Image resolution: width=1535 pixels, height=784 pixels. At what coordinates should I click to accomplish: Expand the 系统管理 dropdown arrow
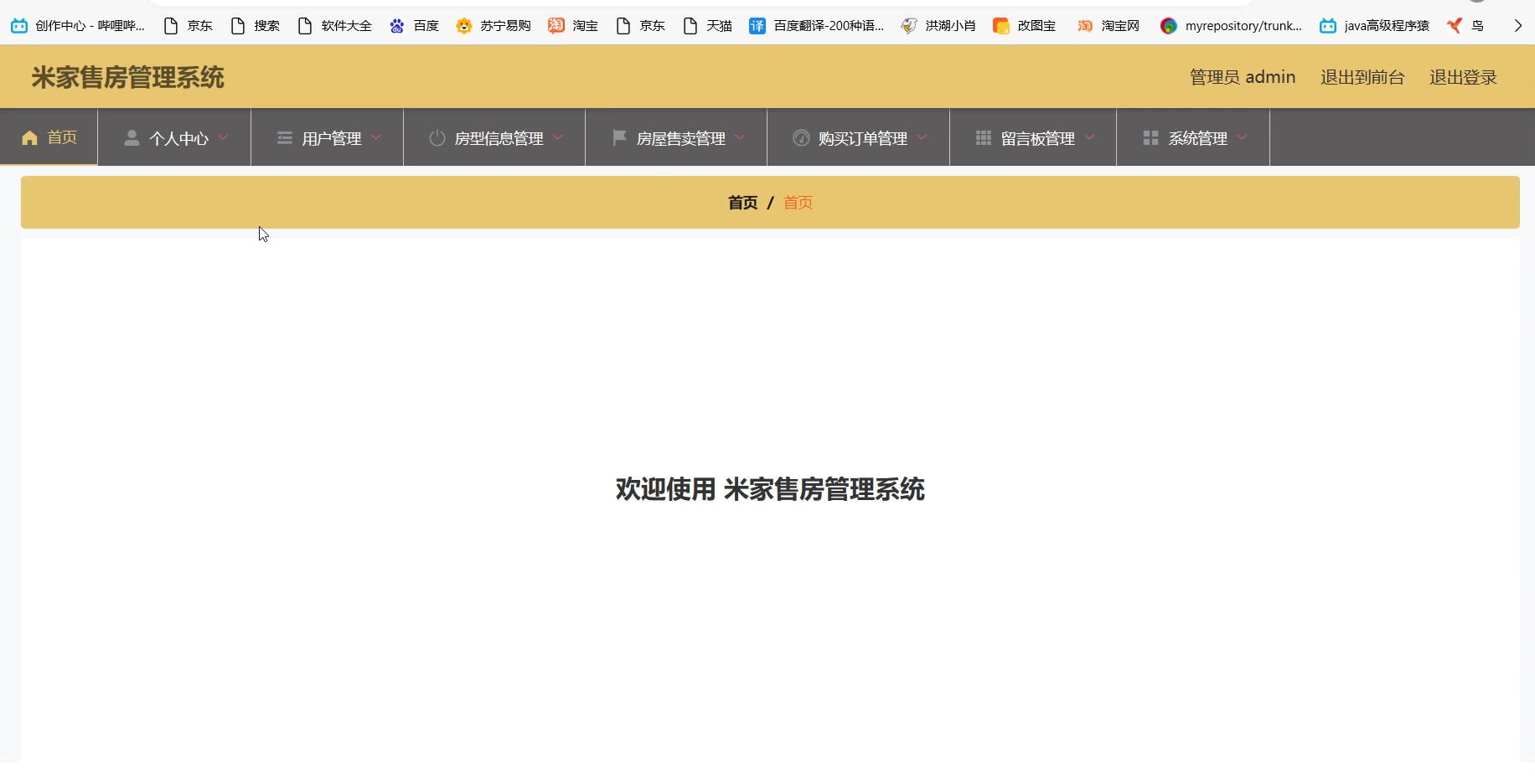pos(1242,137)
